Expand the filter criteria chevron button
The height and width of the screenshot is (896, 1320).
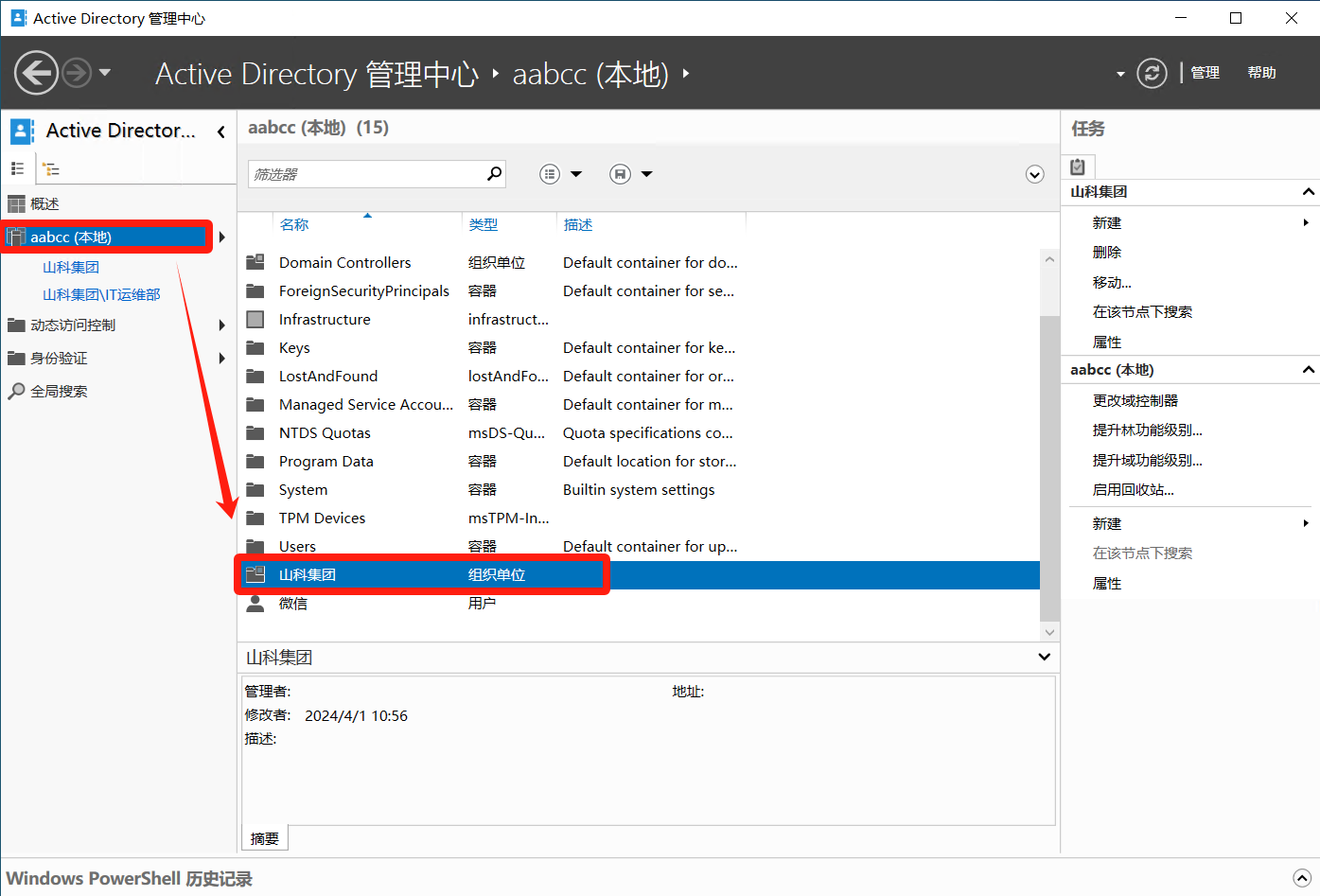1034,174
